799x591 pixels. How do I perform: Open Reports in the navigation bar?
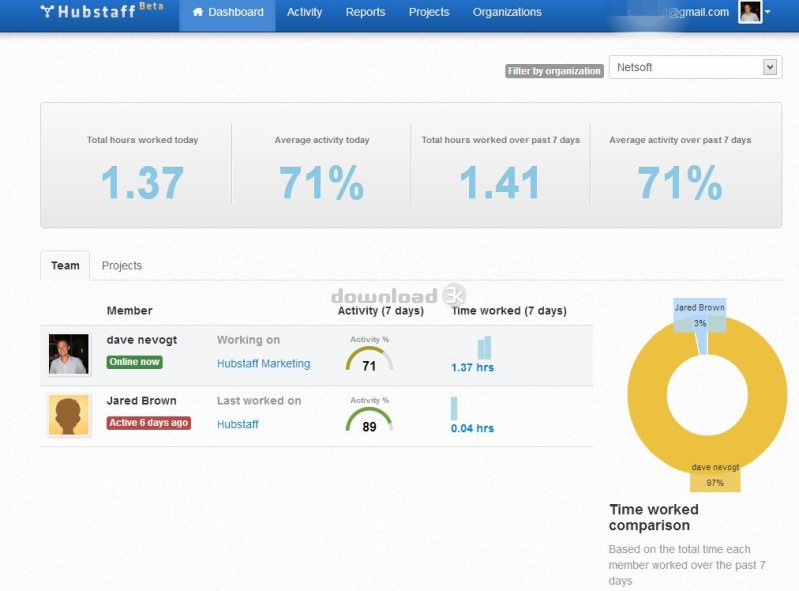pos(365,13)
